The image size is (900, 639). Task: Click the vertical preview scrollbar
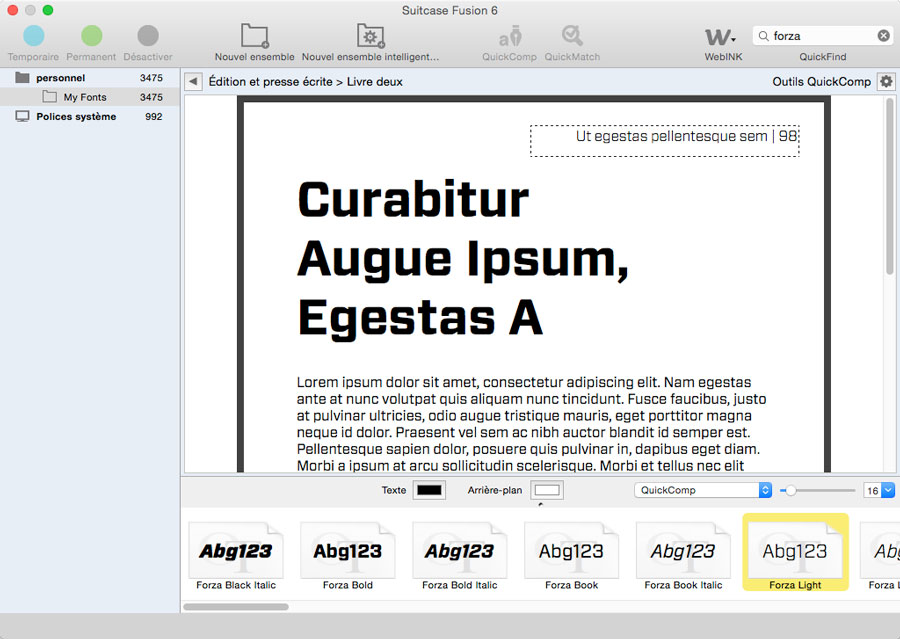890,187
